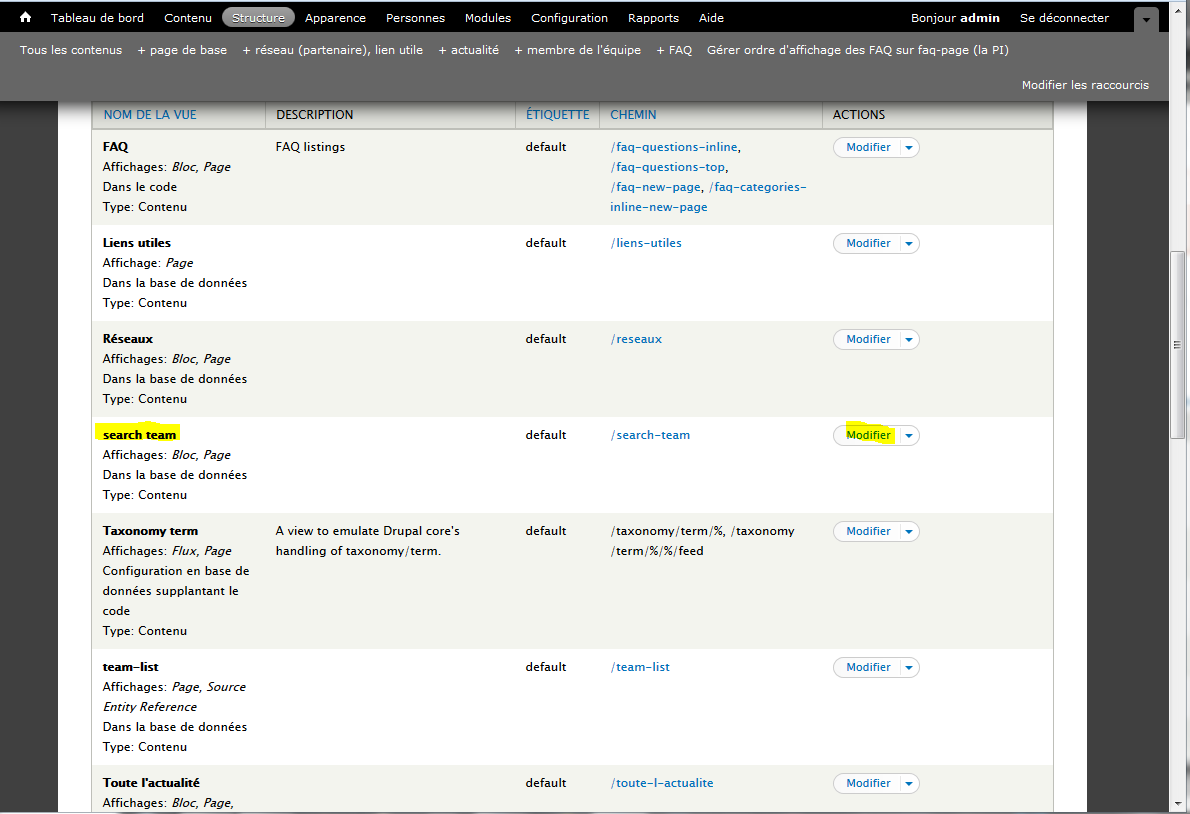Open the /liens-utiles path link
1190x814 pixels.
tap(646, 243)
